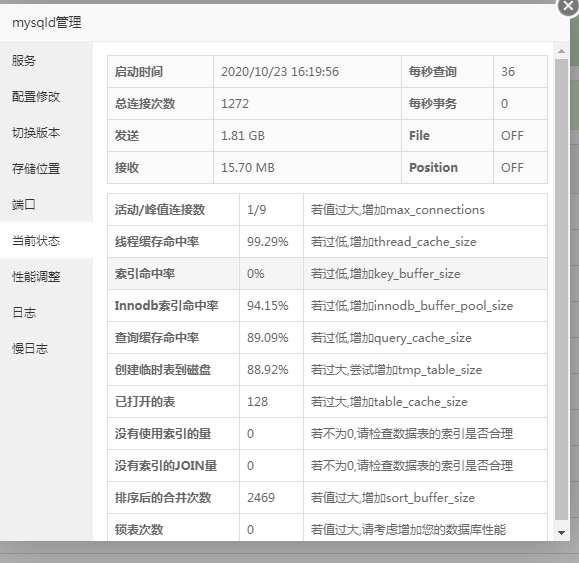Open the 服务 tab

click(x=46, y=60)
